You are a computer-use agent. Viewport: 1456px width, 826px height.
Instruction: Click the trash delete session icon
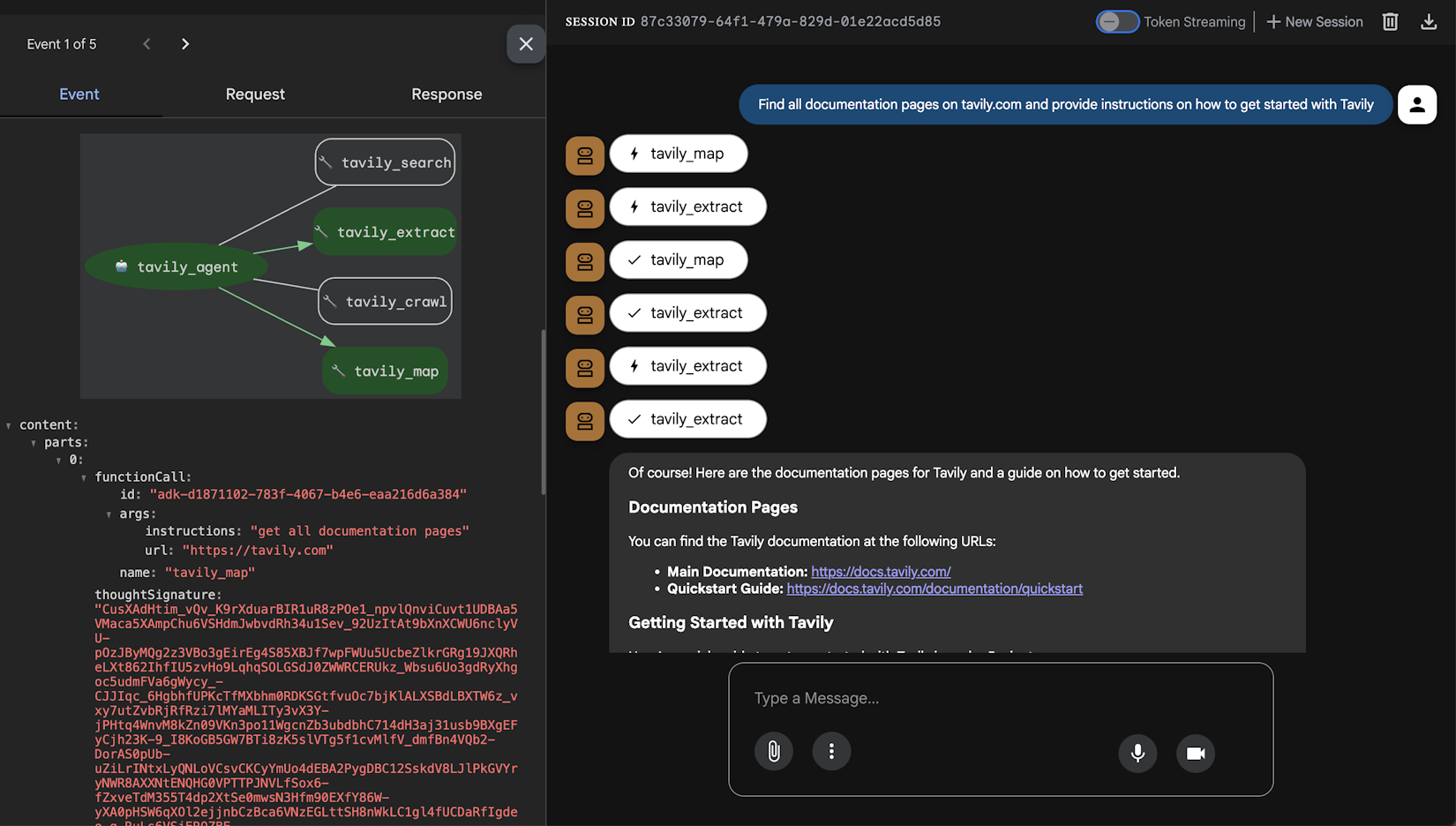pos(1390,22)
